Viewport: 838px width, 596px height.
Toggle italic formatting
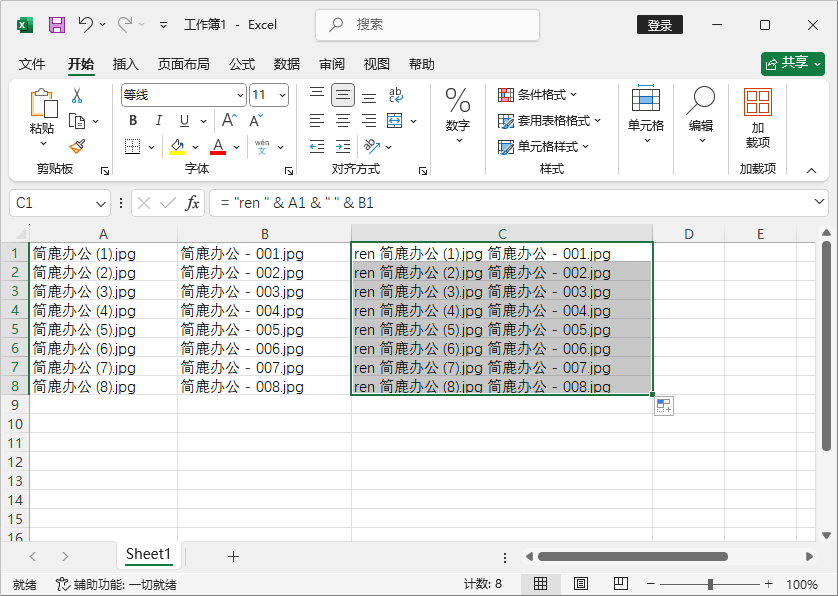[x=160, y=120]
